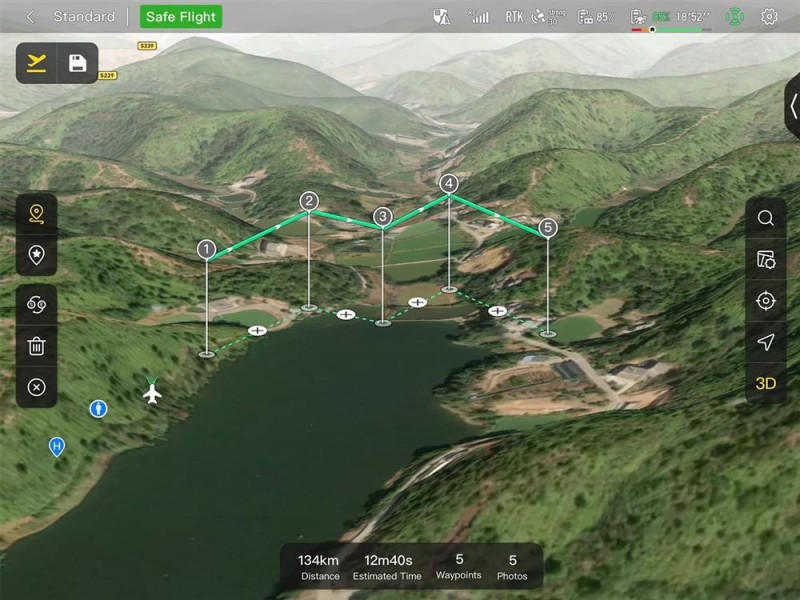Click the circled X clear icon
Viewport: 800px width, 600px height.
[37, 387]
